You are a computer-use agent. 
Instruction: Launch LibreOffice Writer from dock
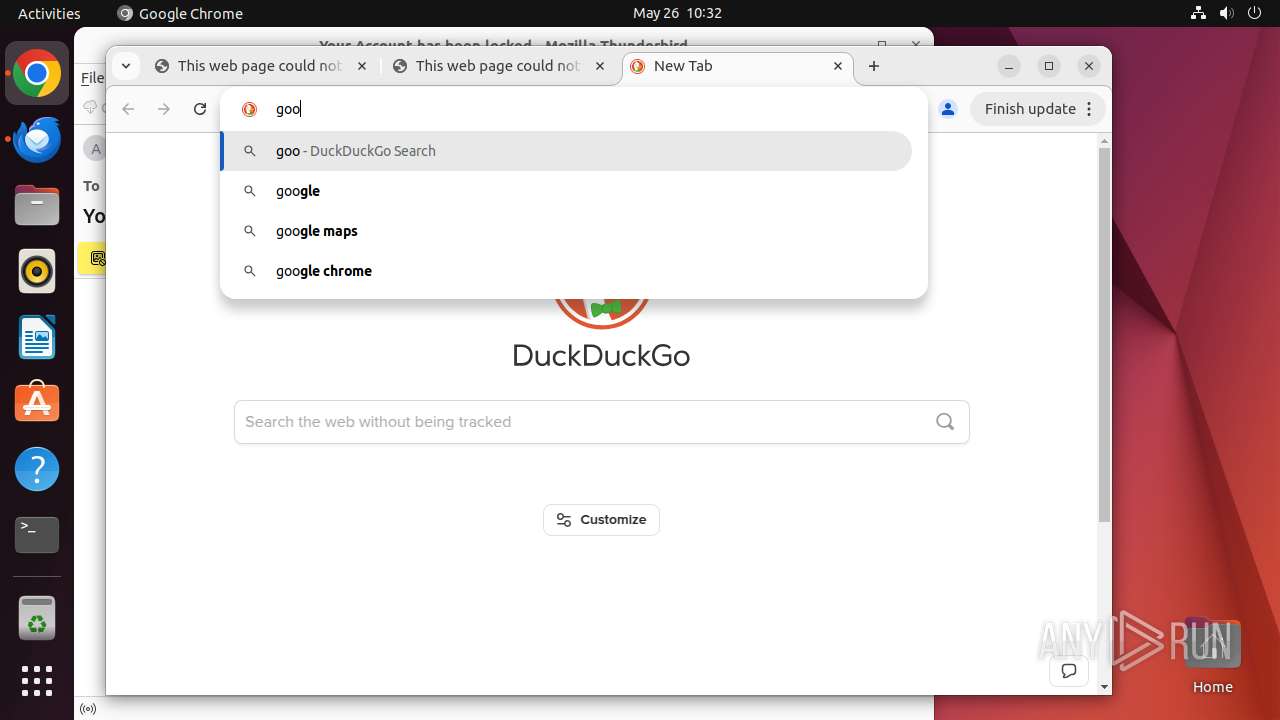[37, 337]
